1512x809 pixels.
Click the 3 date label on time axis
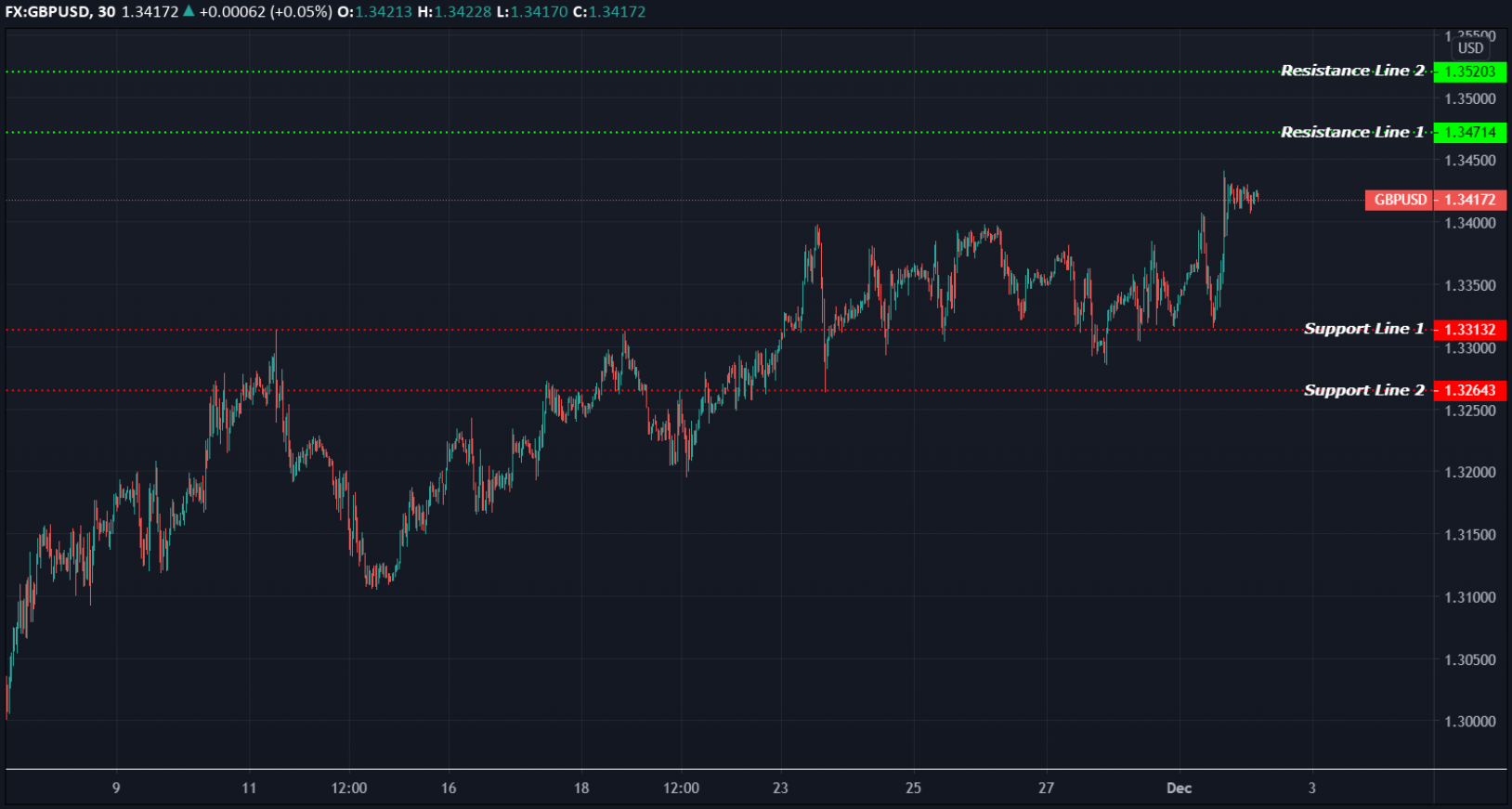1312,788
